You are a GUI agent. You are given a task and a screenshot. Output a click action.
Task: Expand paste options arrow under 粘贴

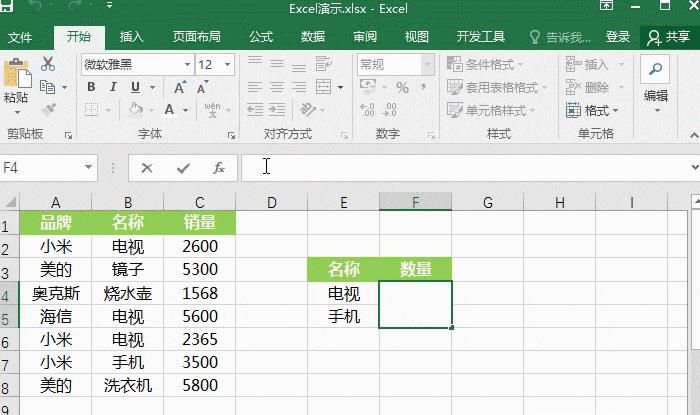[17, 112]
